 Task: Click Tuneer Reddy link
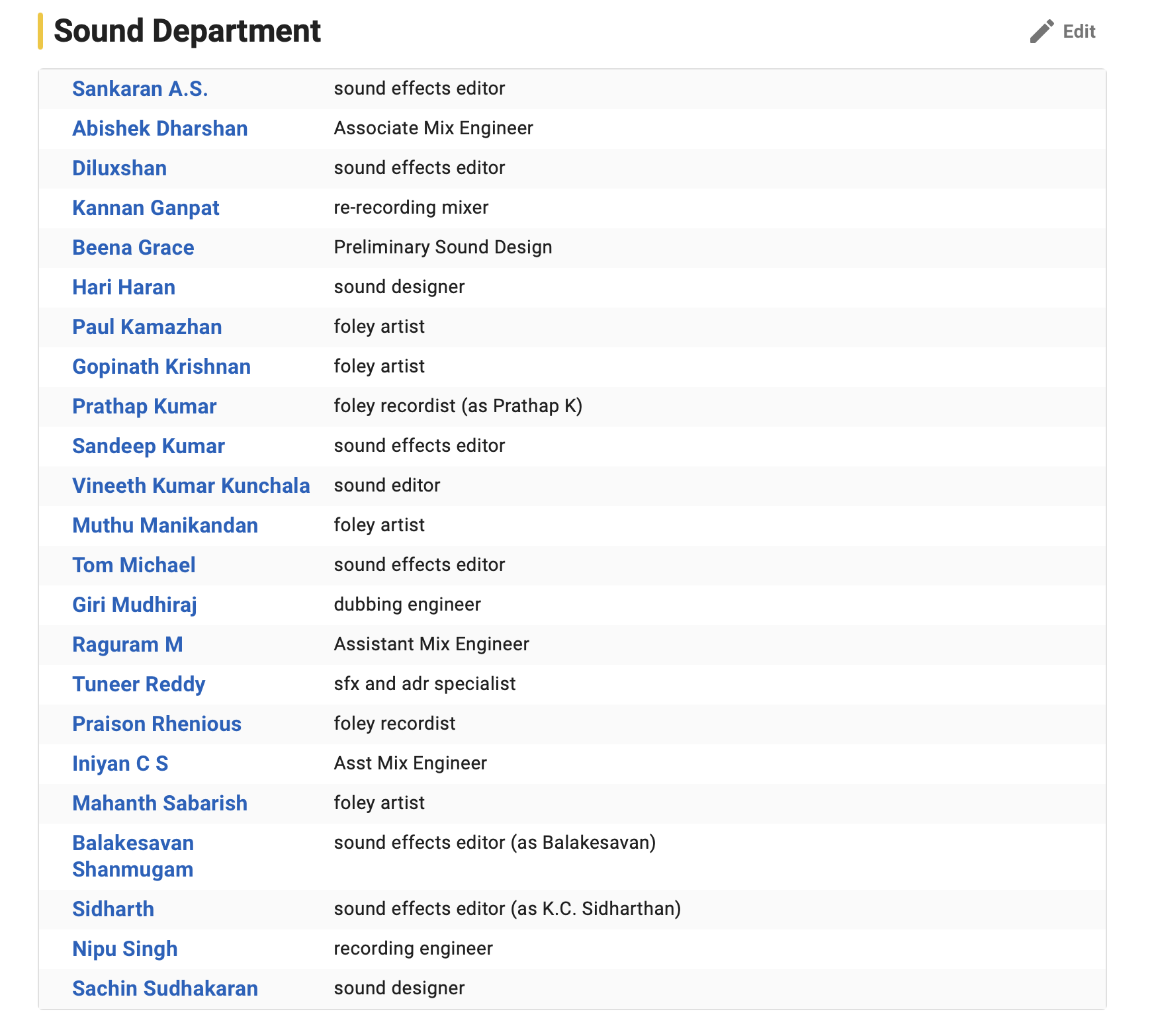[x=139, y=684]
